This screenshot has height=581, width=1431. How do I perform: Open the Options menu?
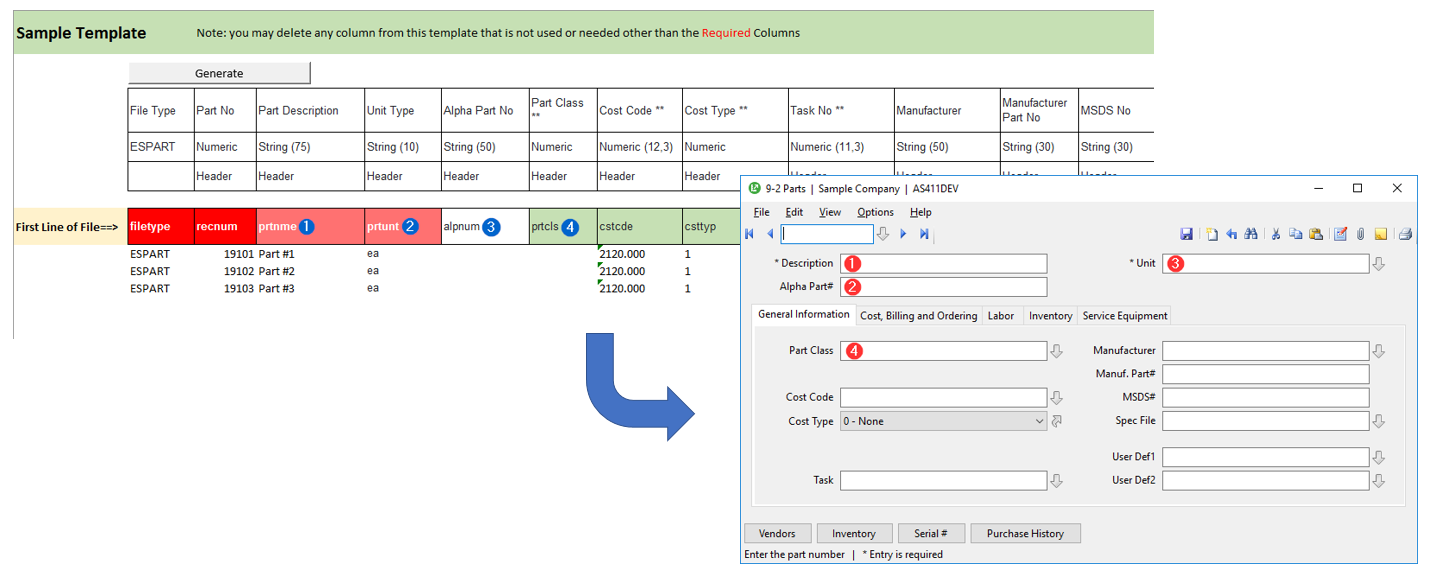click(875, 212)
